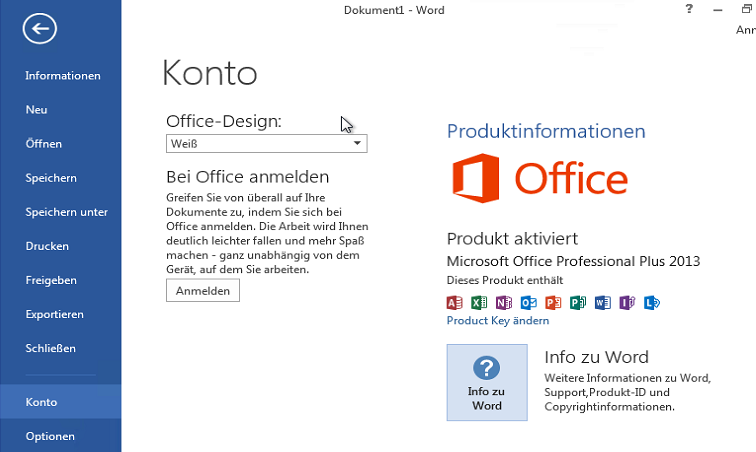Image resolution: width=756 pixels, height=452 pixels.
Task: Click the Dokument1 - Word window title
Action: pos(394,10)
